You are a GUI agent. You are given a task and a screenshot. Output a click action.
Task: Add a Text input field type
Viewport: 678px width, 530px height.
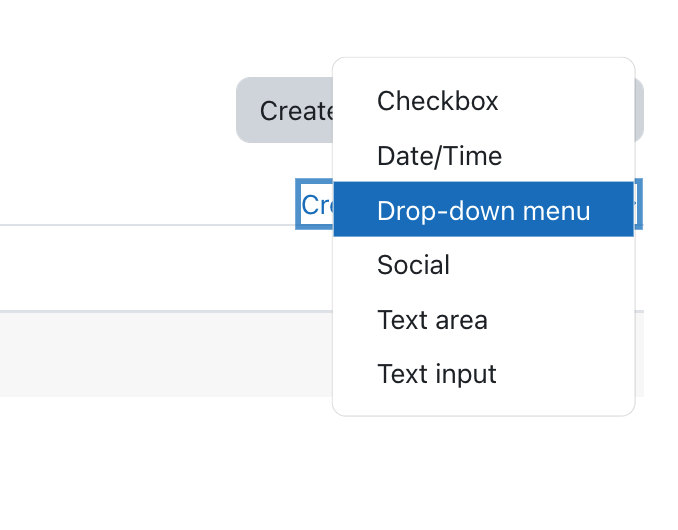[483, 374]
